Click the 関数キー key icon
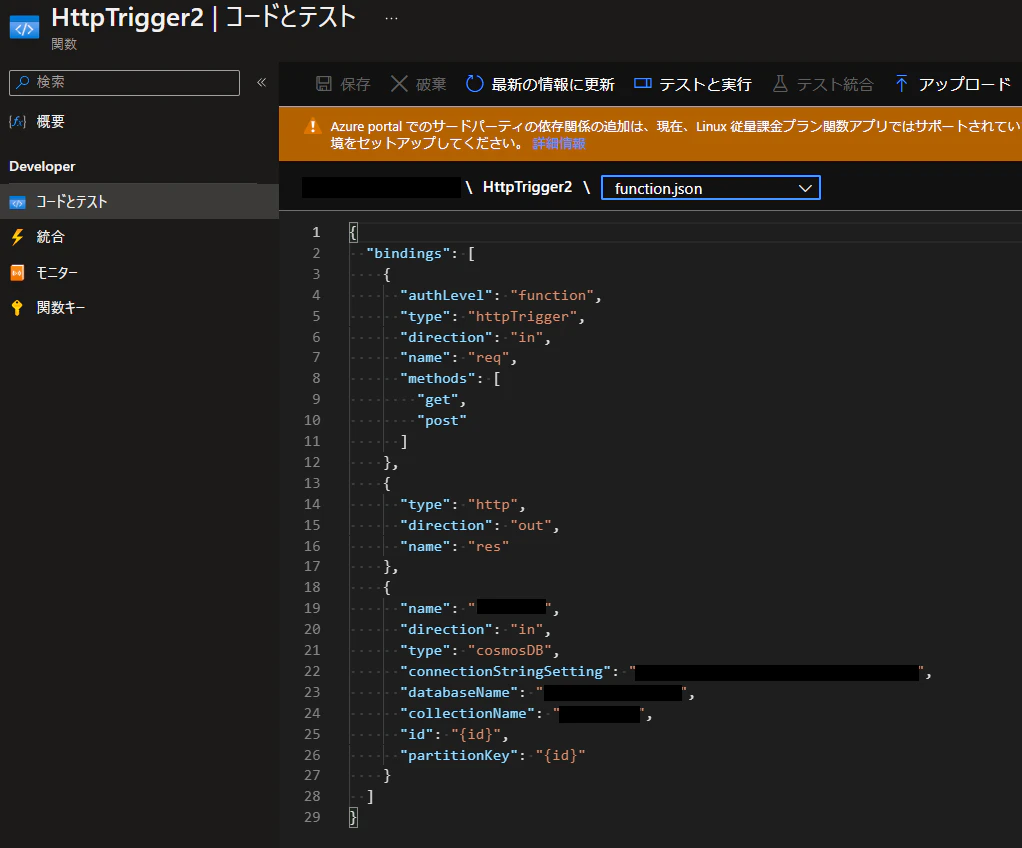 click(x=18, y=308)
